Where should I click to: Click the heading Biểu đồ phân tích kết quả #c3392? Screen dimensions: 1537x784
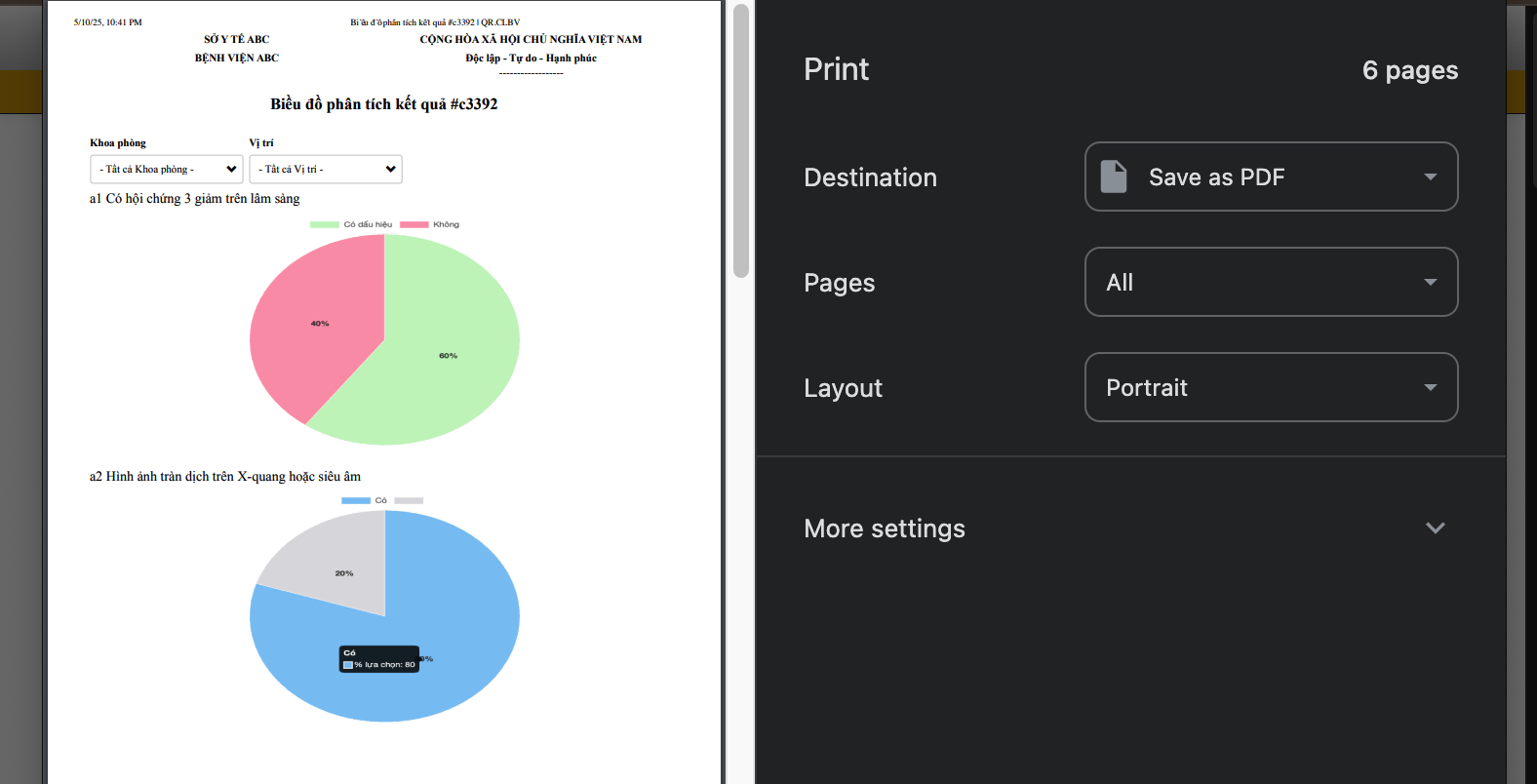point(384,104)
